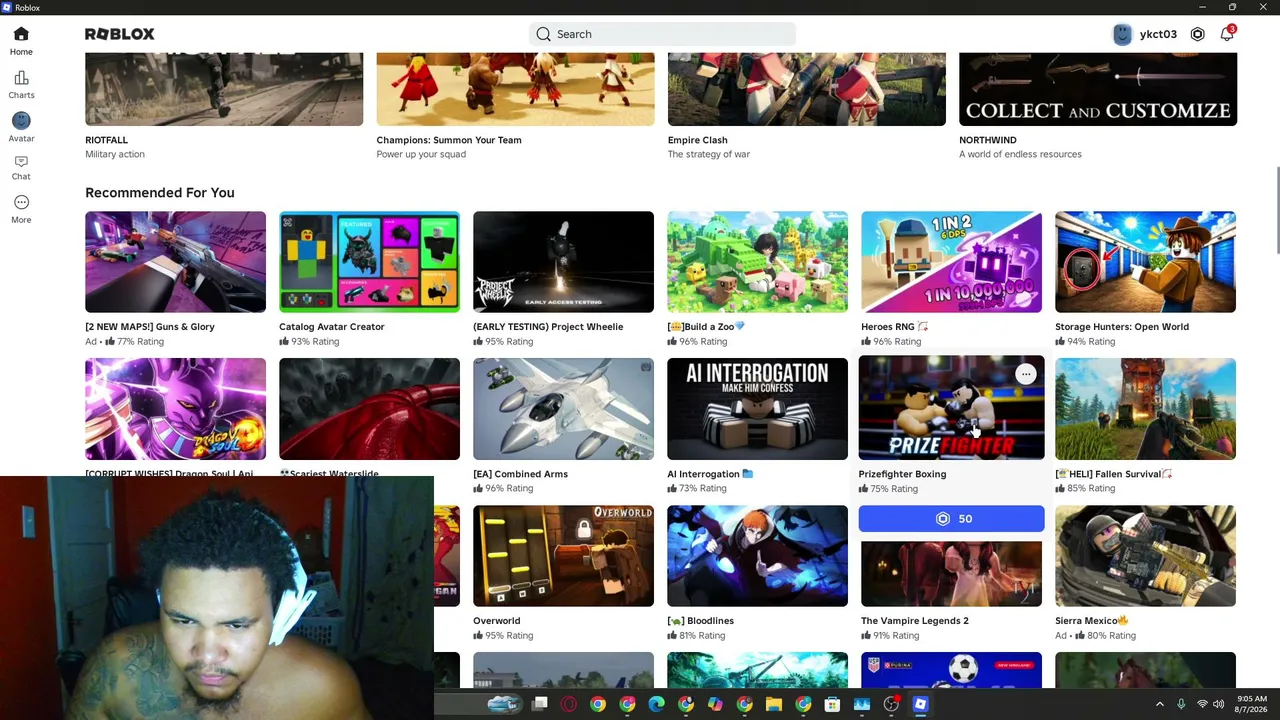Click the Bloodlines title text

click(700, 621)
